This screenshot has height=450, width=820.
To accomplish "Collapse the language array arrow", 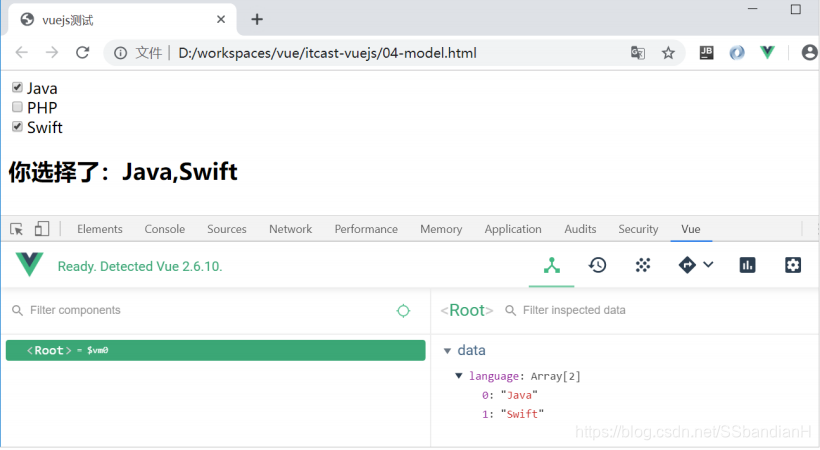I will pos(459,376).
